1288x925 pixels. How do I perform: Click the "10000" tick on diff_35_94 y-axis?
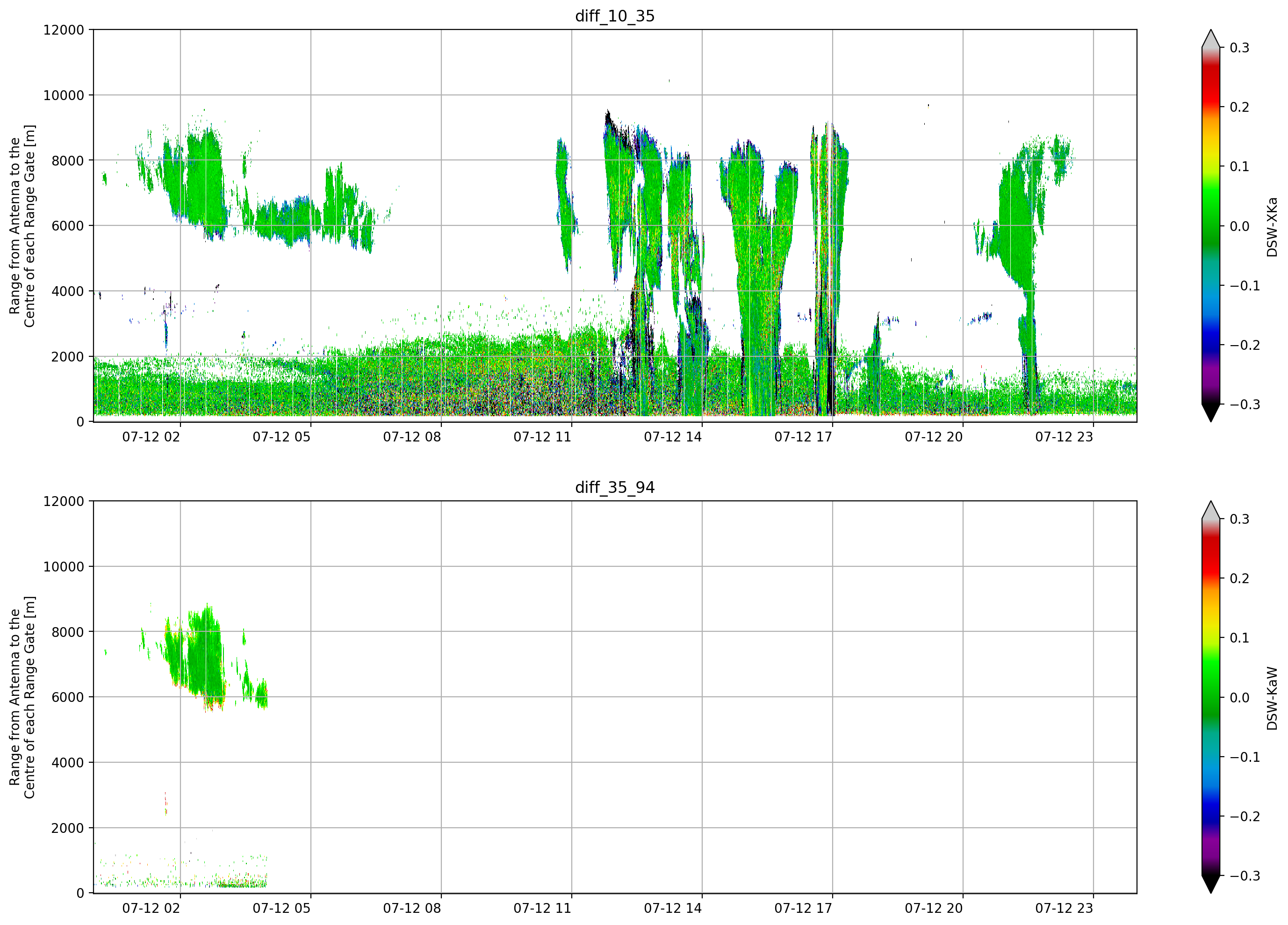tap(64, 567)
